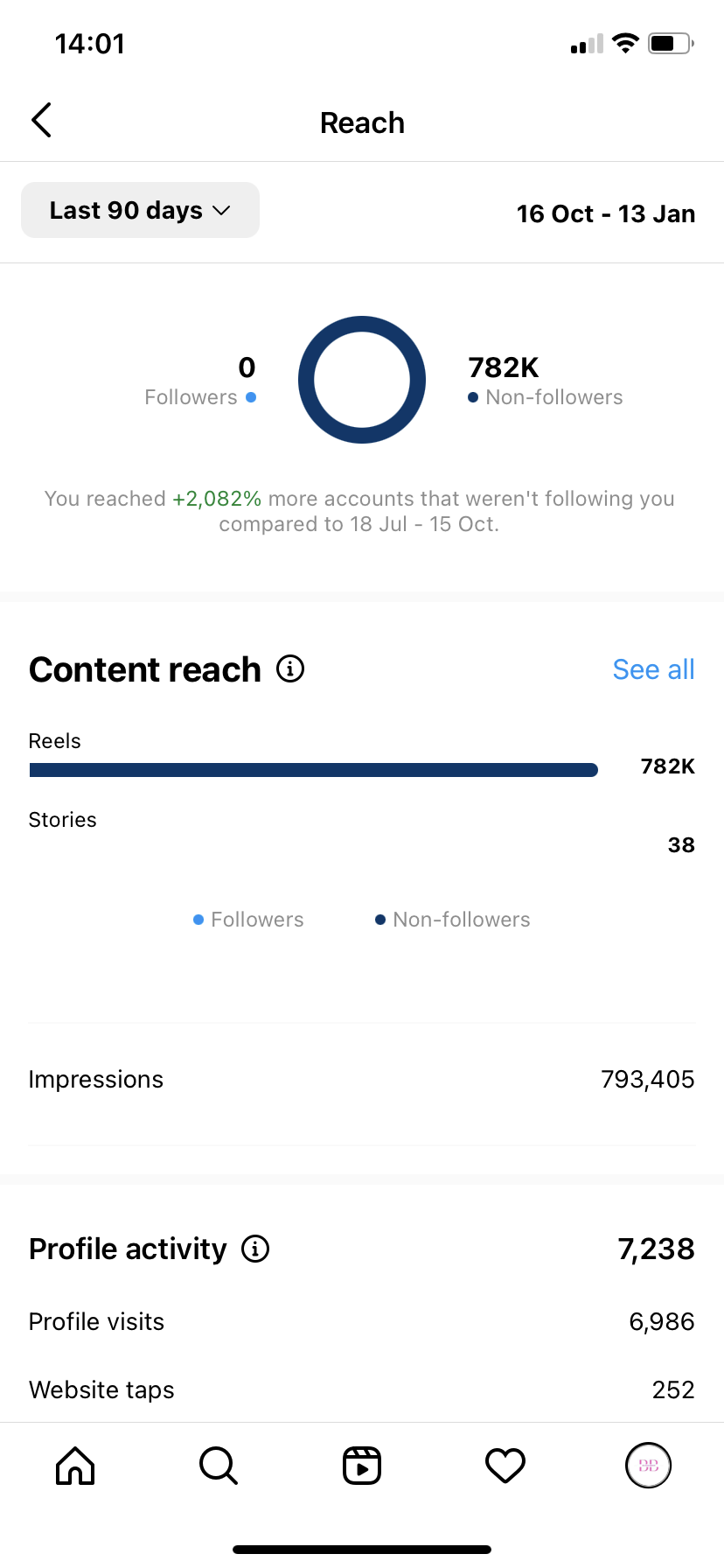Image resolution: width=724 pixels, height=1568 pixels.
Task: Tap the Reels 782K value
Action: tap(667, 766)
